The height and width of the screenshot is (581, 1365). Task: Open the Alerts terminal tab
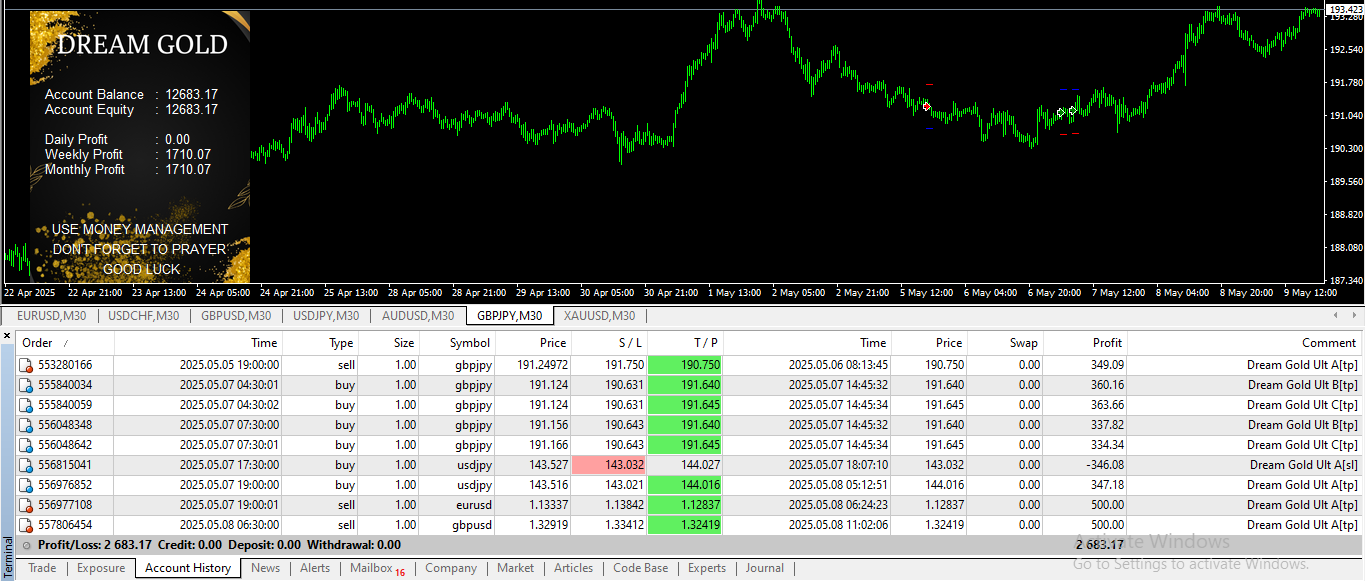point(315,568)
